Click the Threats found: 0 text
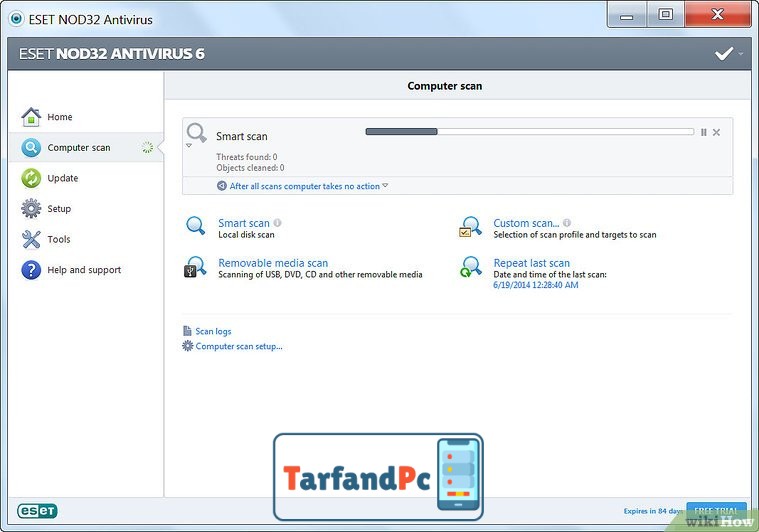This screenshot has width=759, height=532. pos(246,157)
